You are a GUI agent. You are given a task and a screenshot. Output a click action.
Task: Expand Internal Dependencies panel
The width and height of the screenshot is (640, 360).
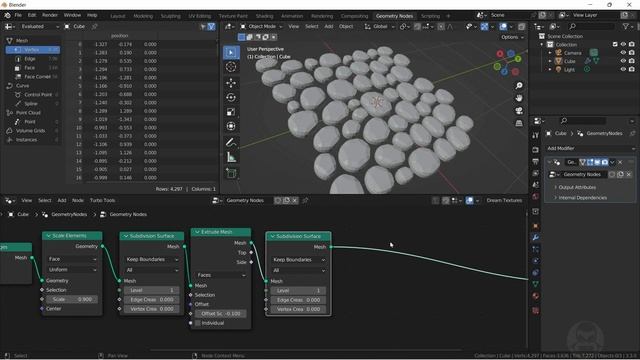[x=582, y=198]
